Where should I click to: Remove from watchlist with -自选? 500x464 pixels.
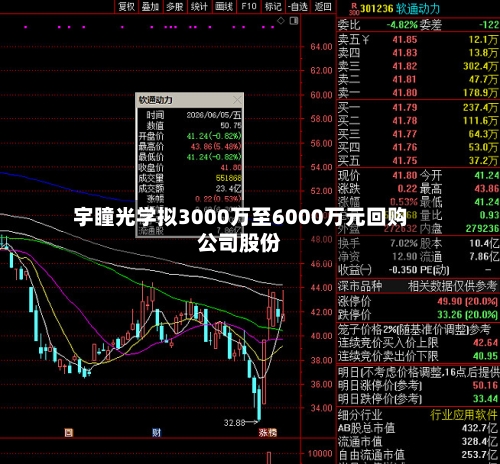[298, 6]
